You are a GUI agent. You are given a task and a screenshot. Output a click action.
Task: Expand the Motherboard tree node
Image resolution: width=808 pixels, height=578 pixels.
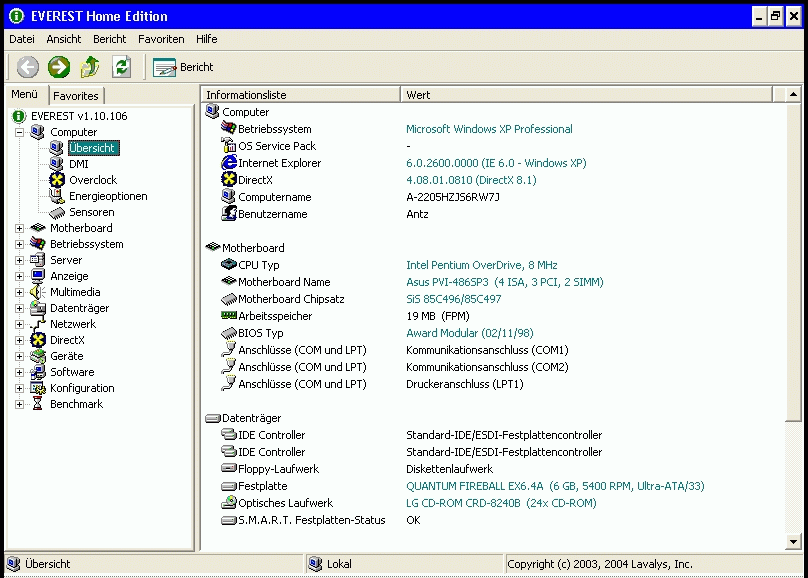pos(19,228)
